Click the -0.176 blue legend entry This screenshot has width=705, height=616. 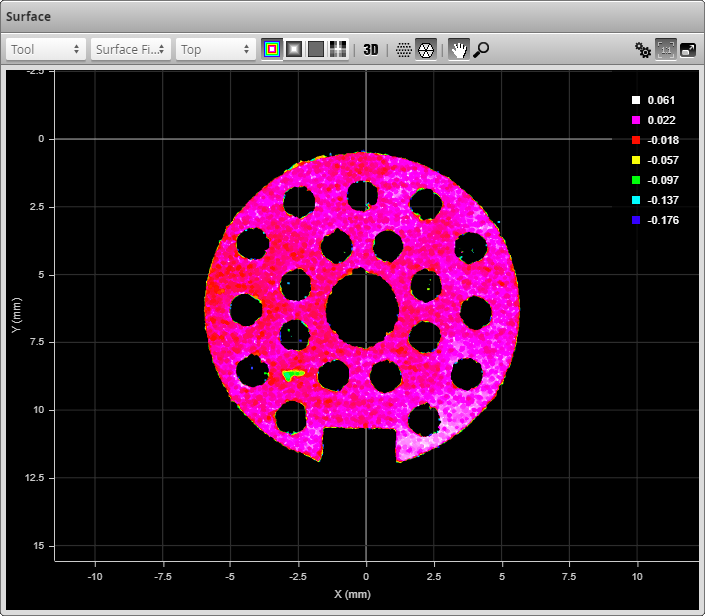point(662,220)
